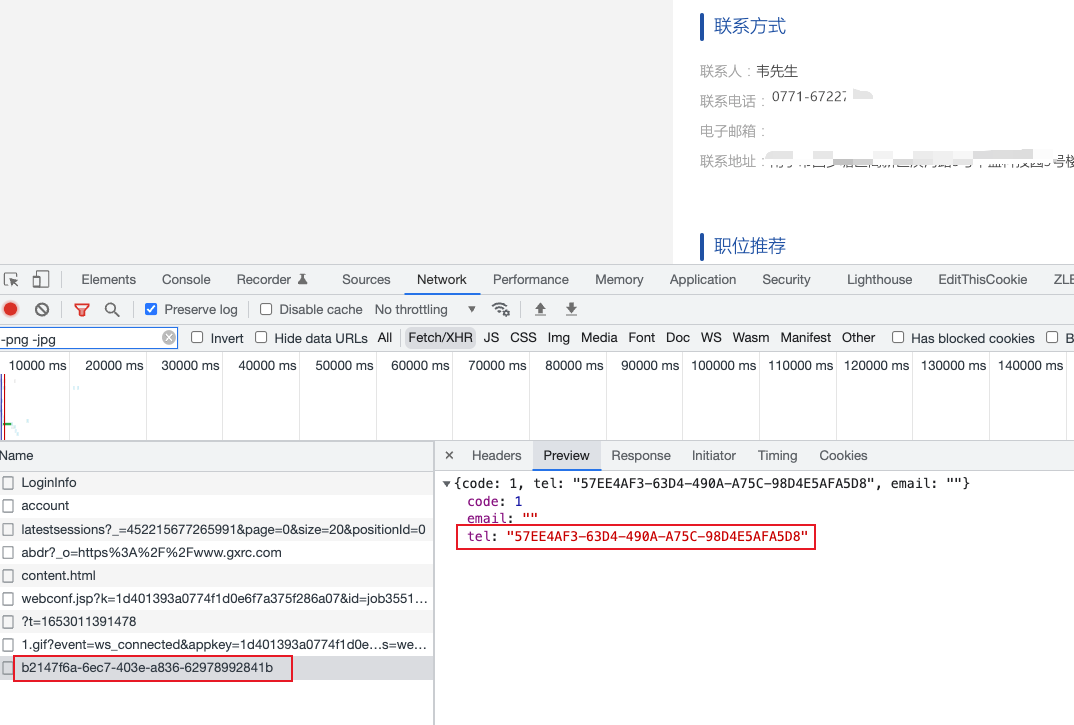
Task: Select the 1.gif?event=ws_connected request
Action: (x=216, y=645)
